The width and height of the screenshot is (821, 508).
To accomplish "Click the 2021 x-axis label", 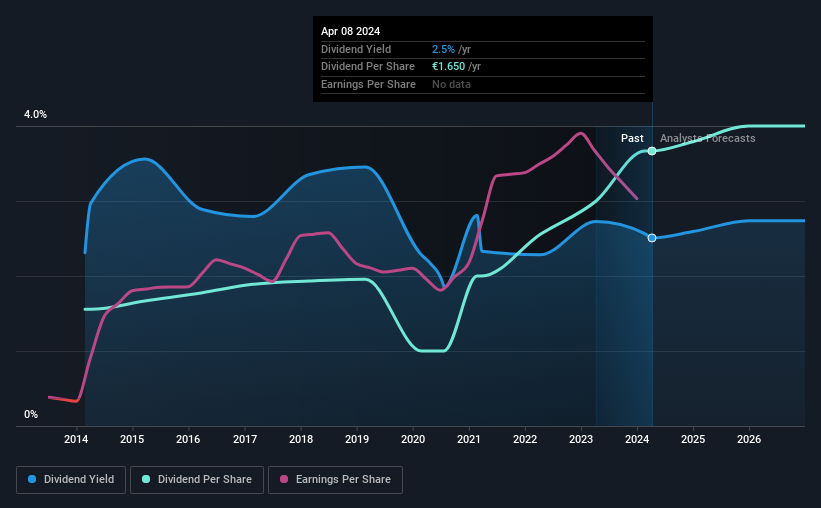I will tap(469, 439).
